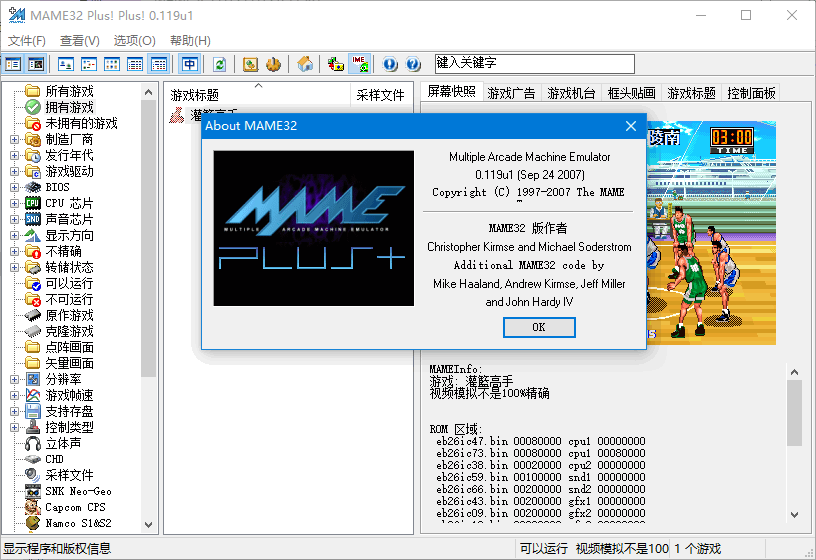Open the 文件(F) menu
This screenshot has width=816, height=560.
(x=27, y=41)
